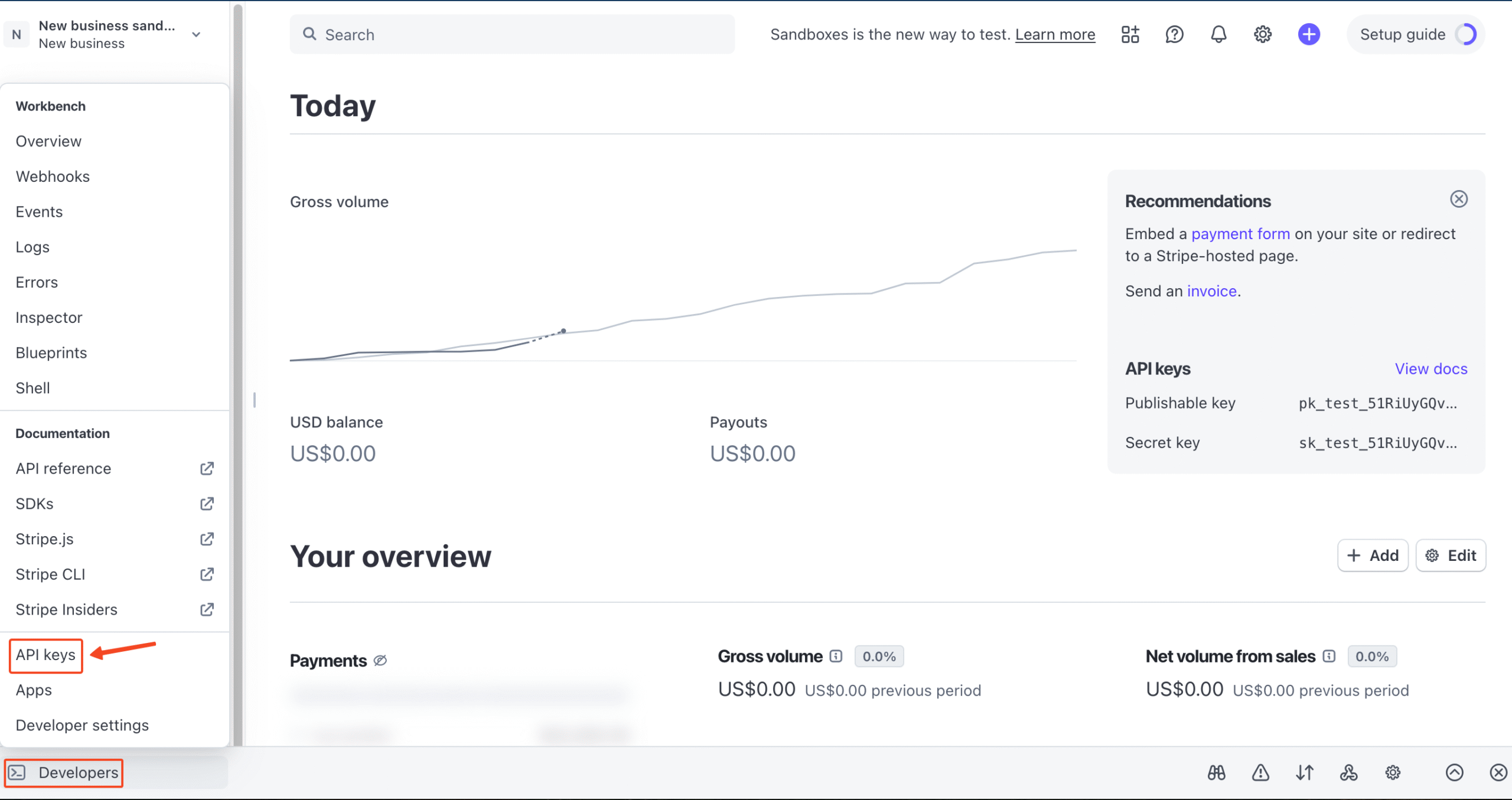Open the settings gear in top bar
The width and height of the screenshot is (1512, 800).
(1263, 34)
